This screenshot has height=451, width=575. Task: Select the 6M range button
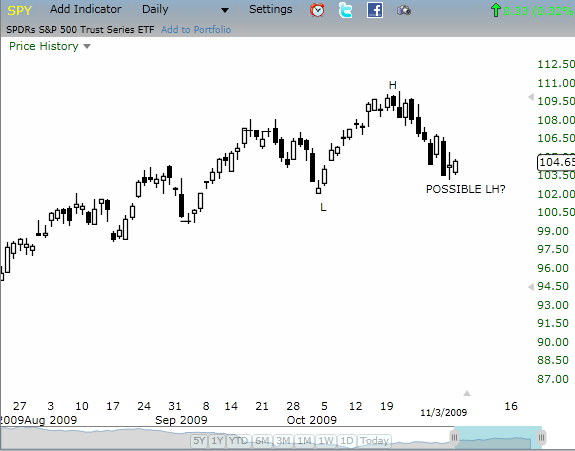coord(262,440)
